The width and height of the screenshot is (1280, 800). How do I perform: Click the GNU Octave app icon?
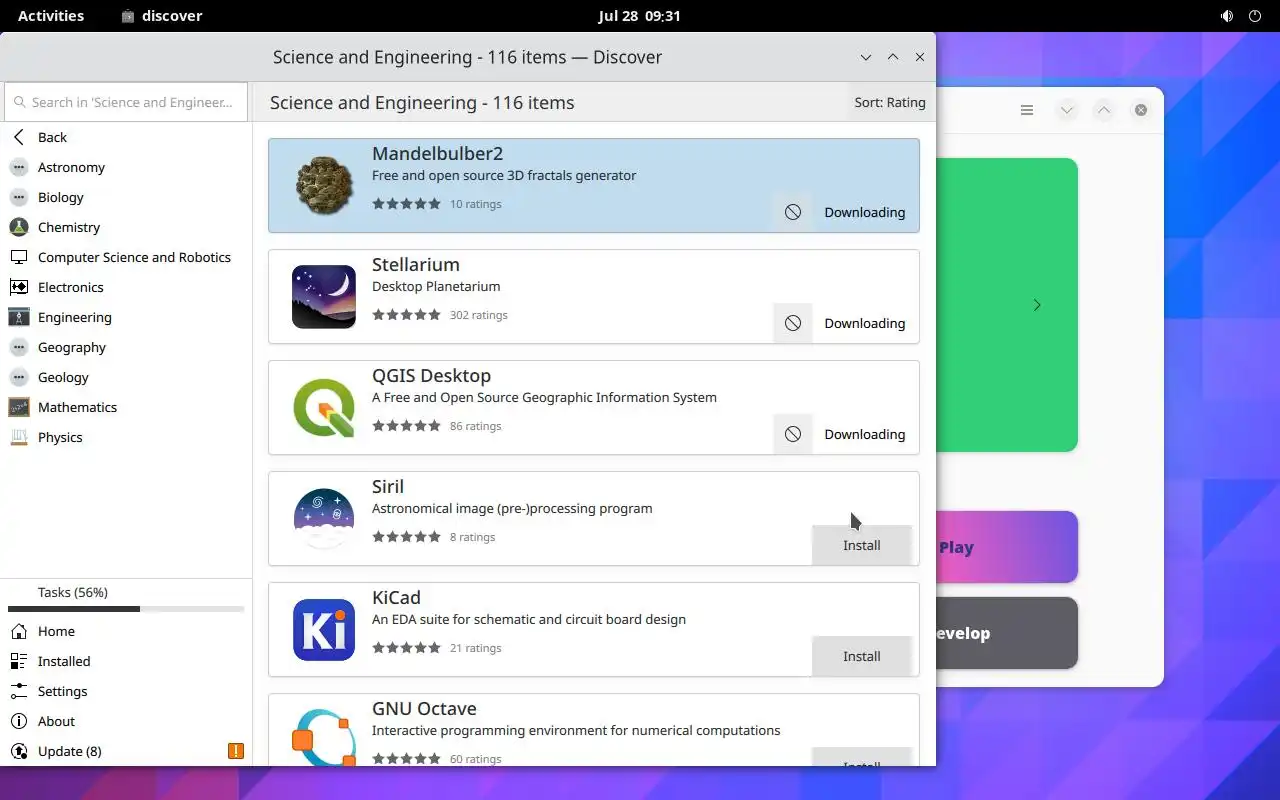(x=324, y=737)
